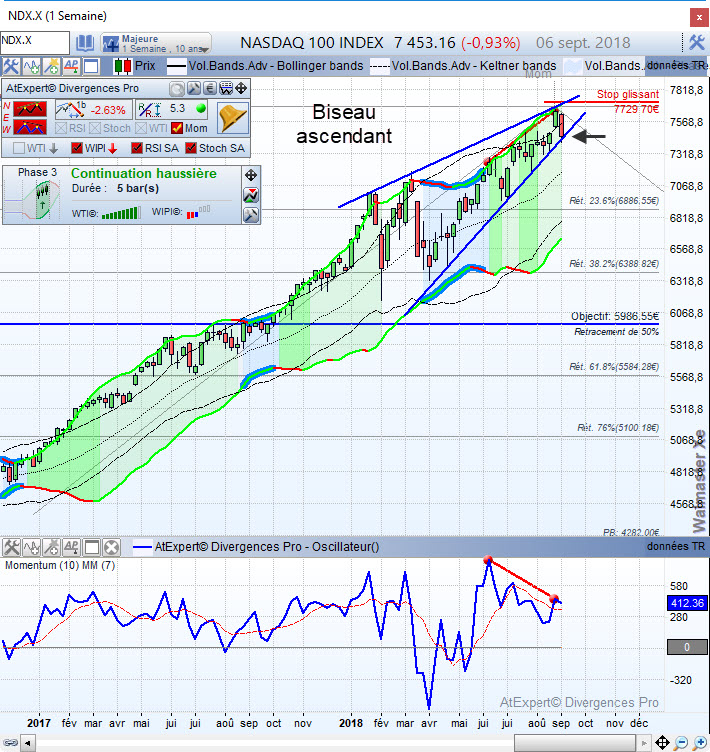Add an indicator to the oscillator panel
The image size is (710, 752).
click(x=32, y=547)
